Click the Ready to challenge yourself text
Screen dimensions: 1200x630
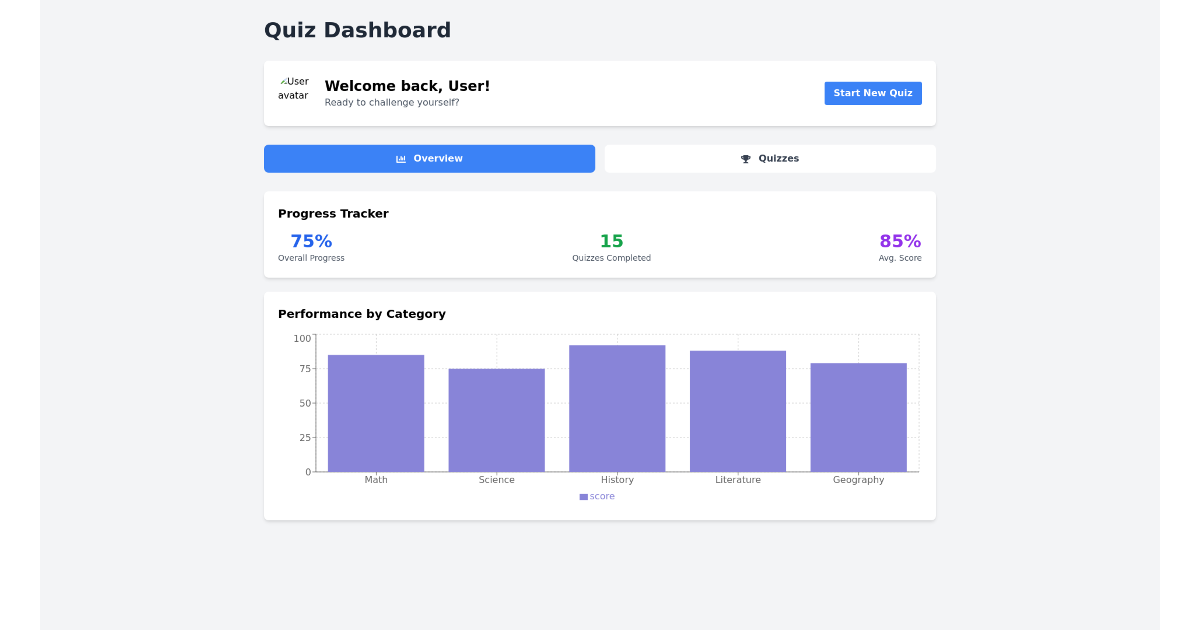click(x=390, y=102)
